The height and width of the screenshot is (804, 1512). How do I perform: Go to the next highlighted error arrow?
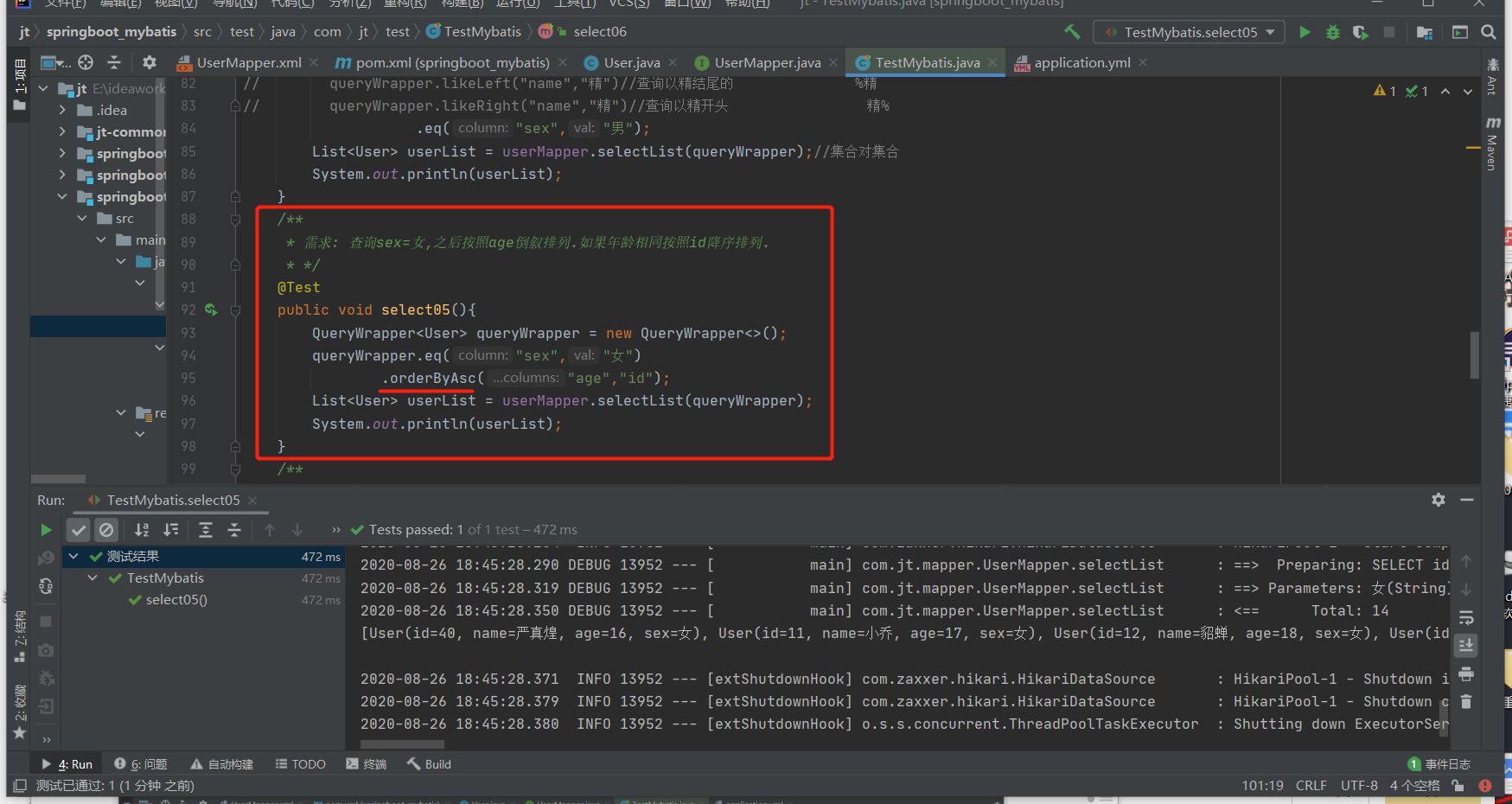tap(1468, 91)
